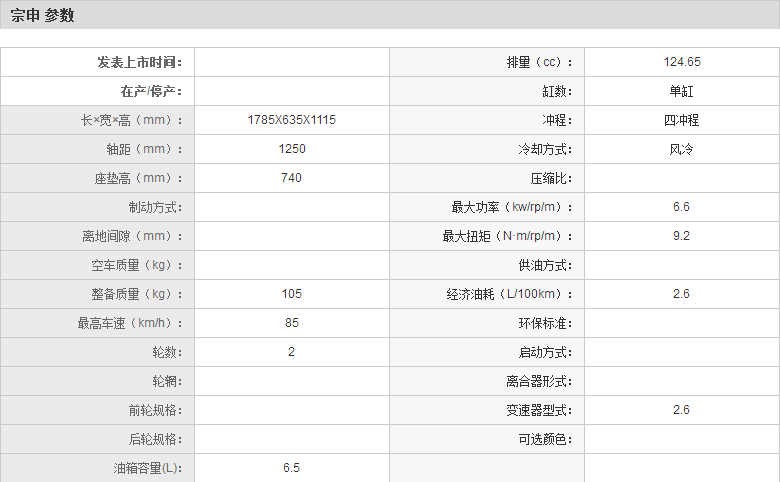Click the 可选颜色 label cell

pyautogui.click(x=546, y=439)
